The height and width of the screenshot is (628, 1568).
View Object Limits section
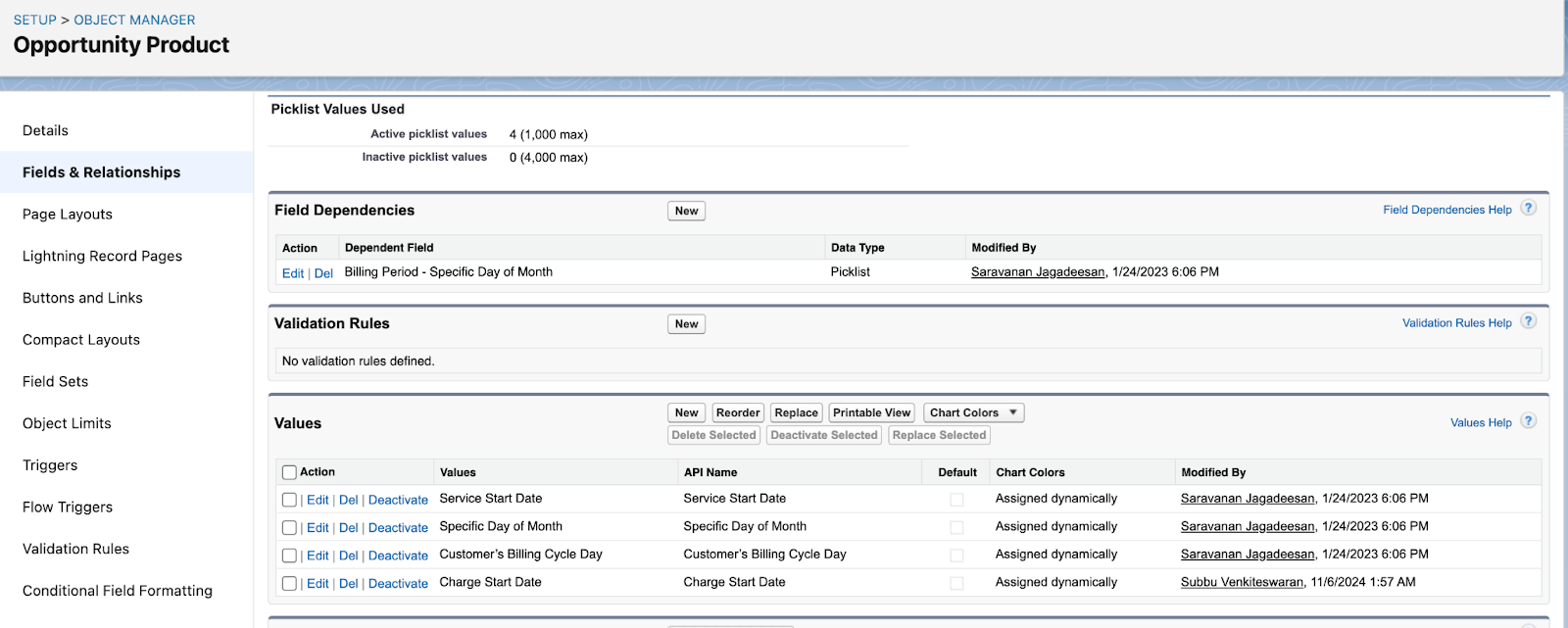click(x=67, y=423)
